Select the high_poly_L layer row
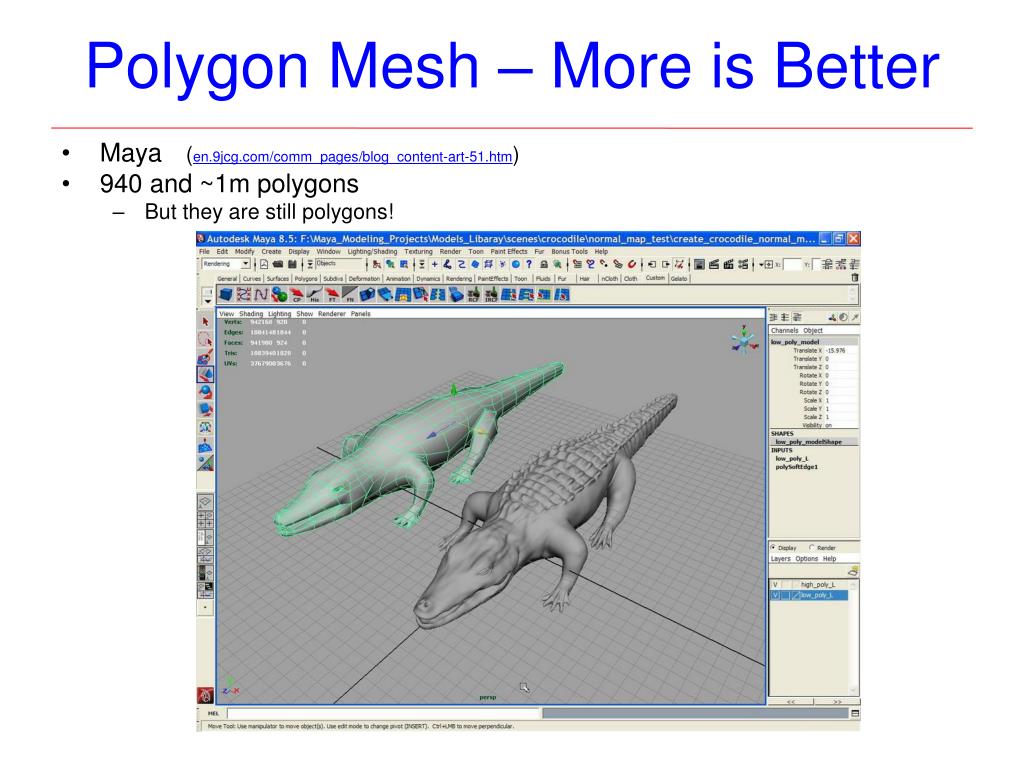Screen dimensions: 1024x768 811,584
